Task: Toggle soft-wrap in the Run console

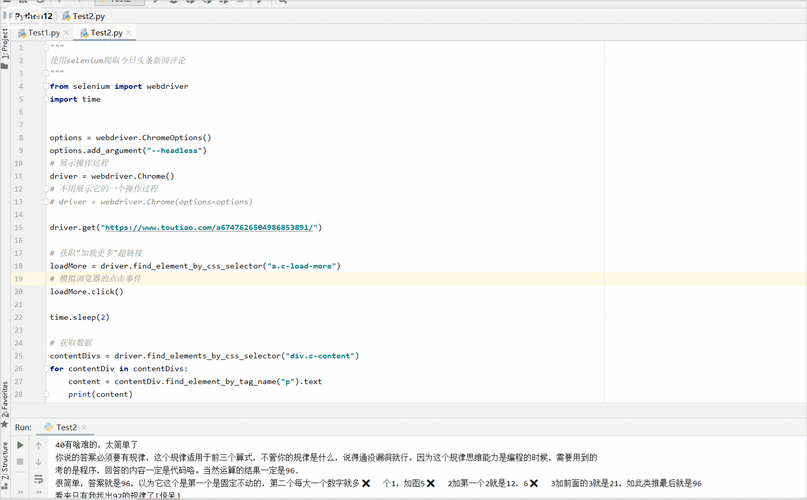Action: (x=39, y=479)
